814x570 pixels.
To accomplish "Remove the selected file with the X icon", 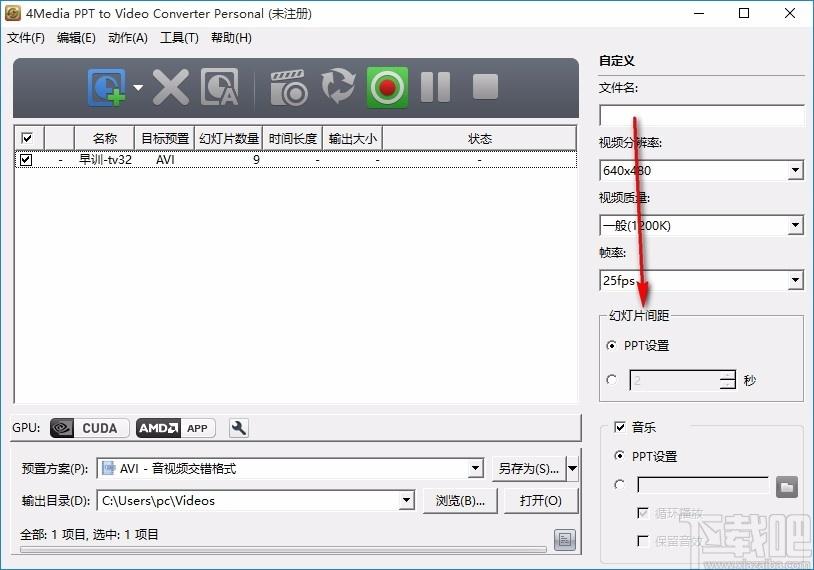I will 171,87.
